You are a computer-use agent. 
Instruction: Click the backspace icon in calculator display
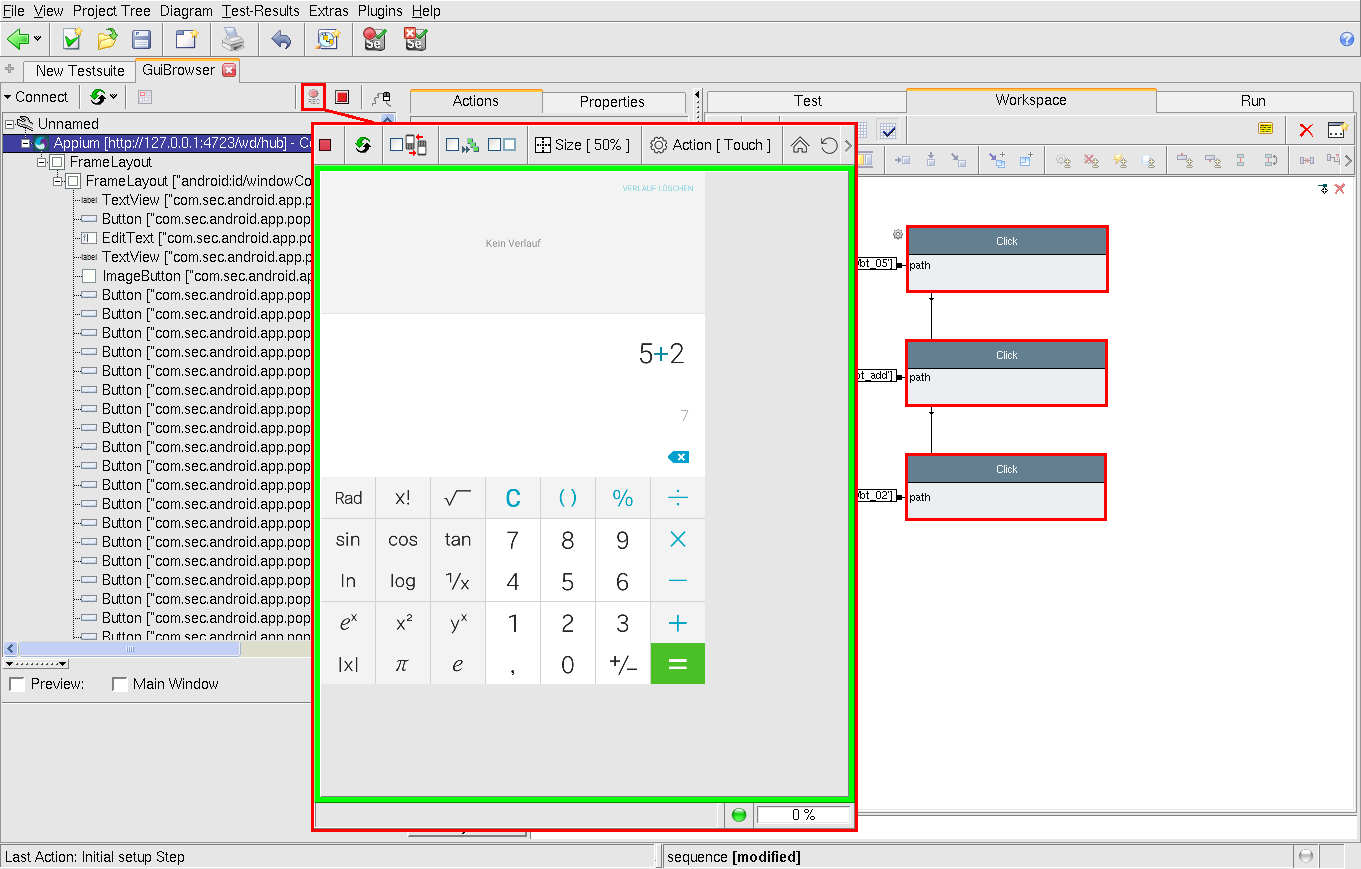[678, 457]
